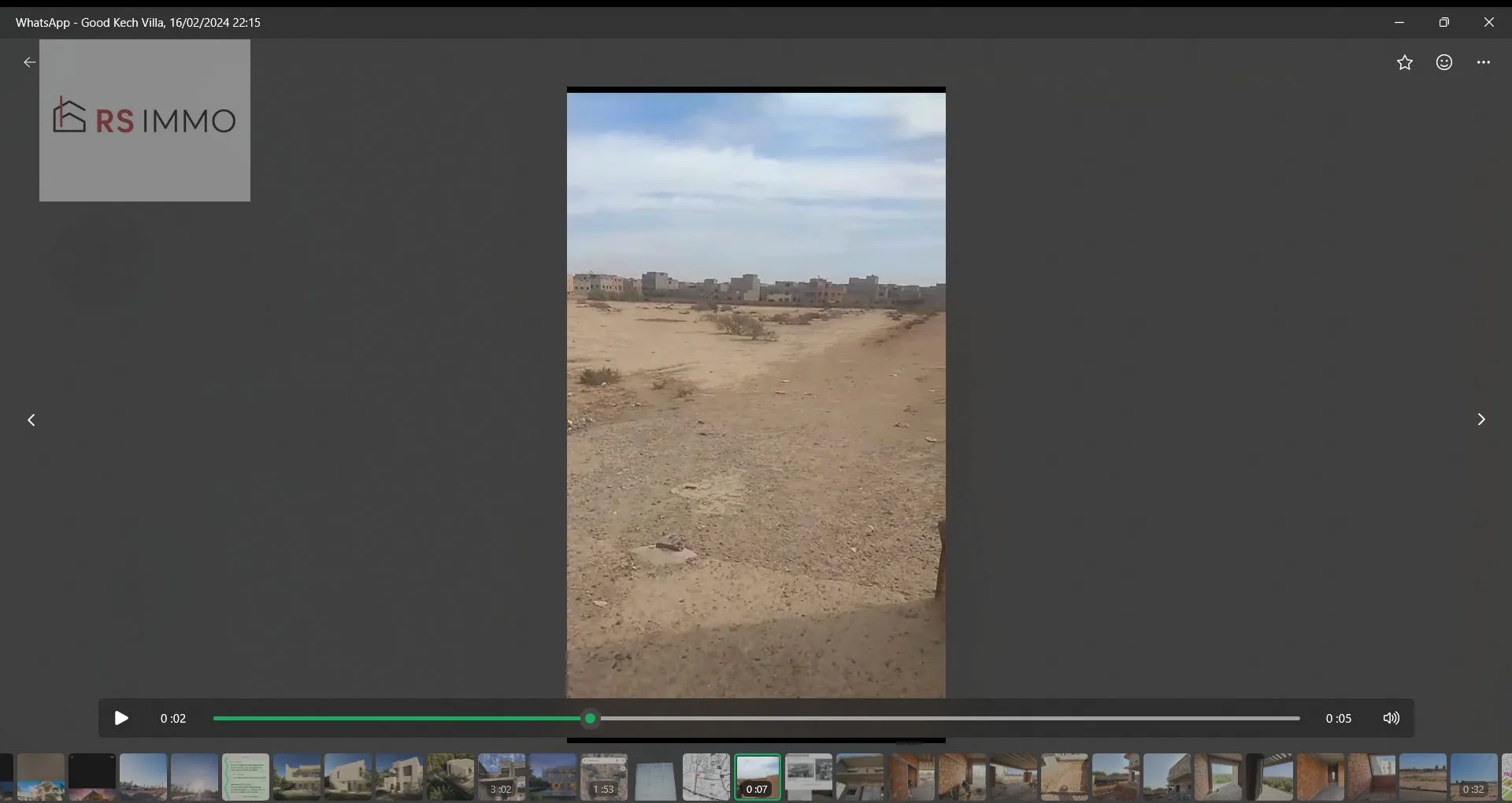Viewport: 1512px width, 803px height.
Task: Seek along the video progress bar
Action: click(756, 718)
